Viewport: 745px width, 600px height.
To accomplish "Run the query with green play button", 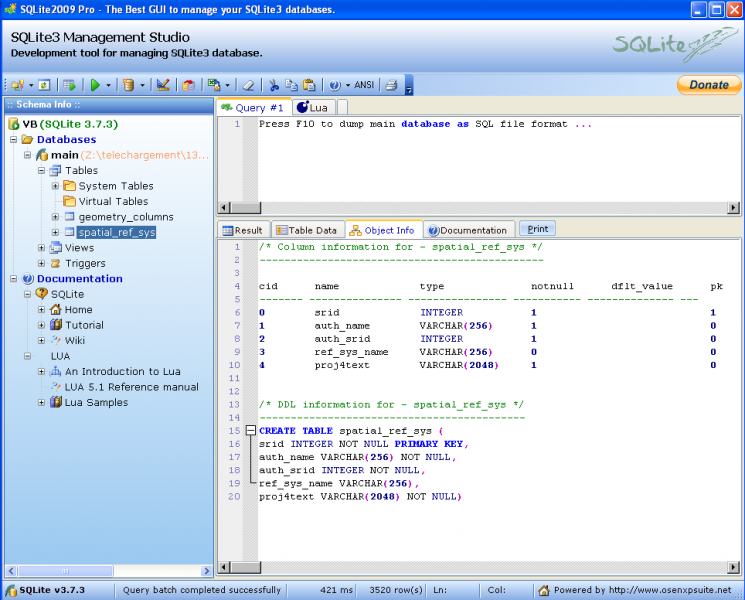I will (x=95, y=85).
